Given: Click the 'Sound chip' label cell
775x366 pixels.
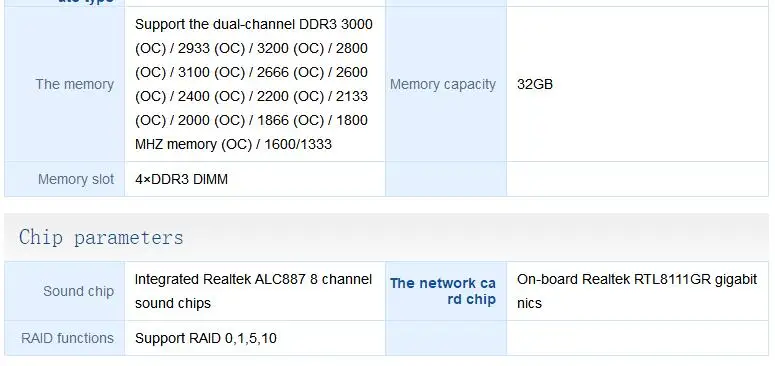Looking at the screenshot, I should (65, 291).
